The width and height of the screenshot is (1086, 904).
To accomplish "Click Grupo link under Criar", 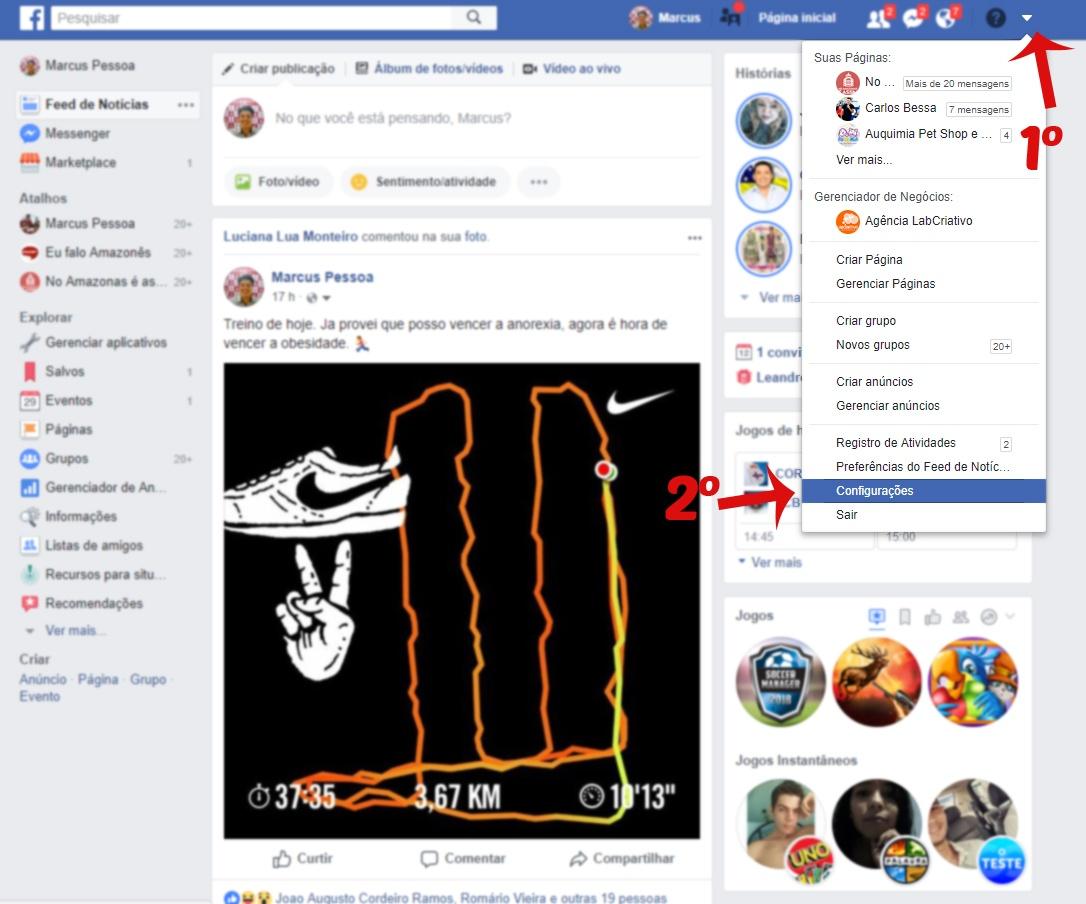I will [x=148, y=680].
